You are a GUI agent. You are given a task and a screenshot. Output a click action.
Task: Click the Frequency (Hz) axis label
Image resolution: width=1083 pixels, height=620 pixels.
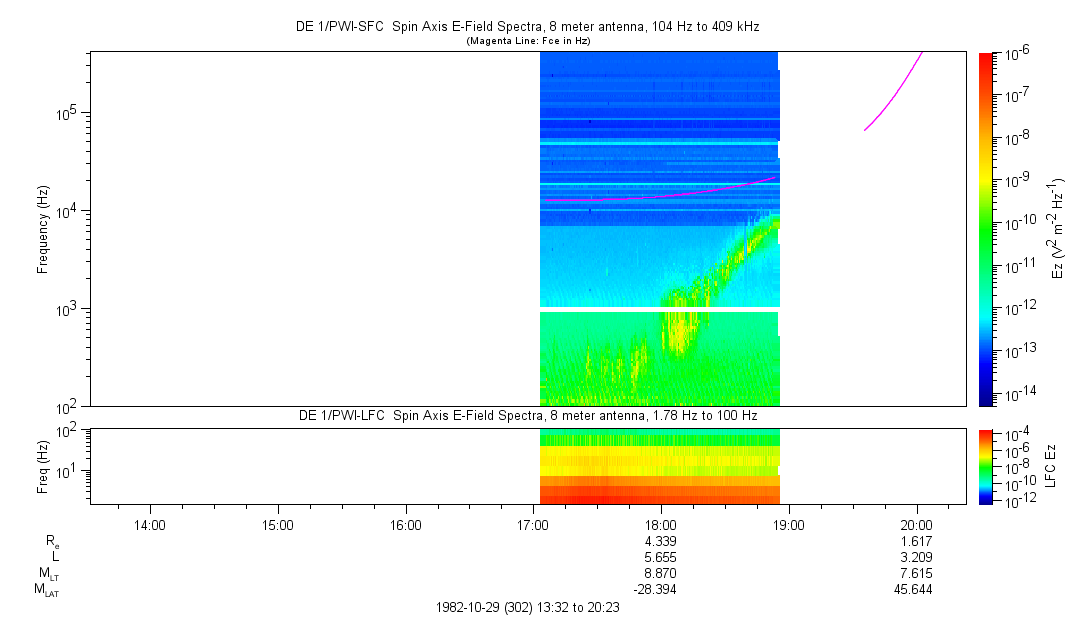coord(43,228)
